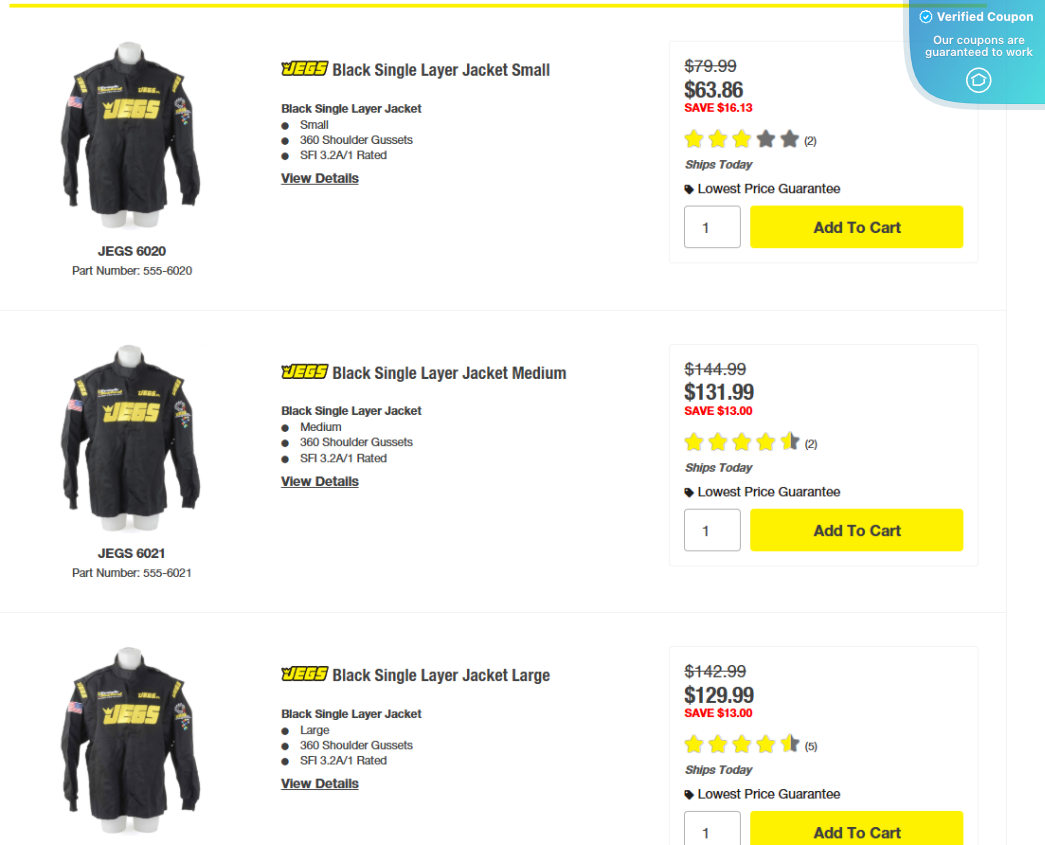Screen dimensions: 1045x845
Task: Click the half star on the Medium jacket rating
Action: coord(789,441)
